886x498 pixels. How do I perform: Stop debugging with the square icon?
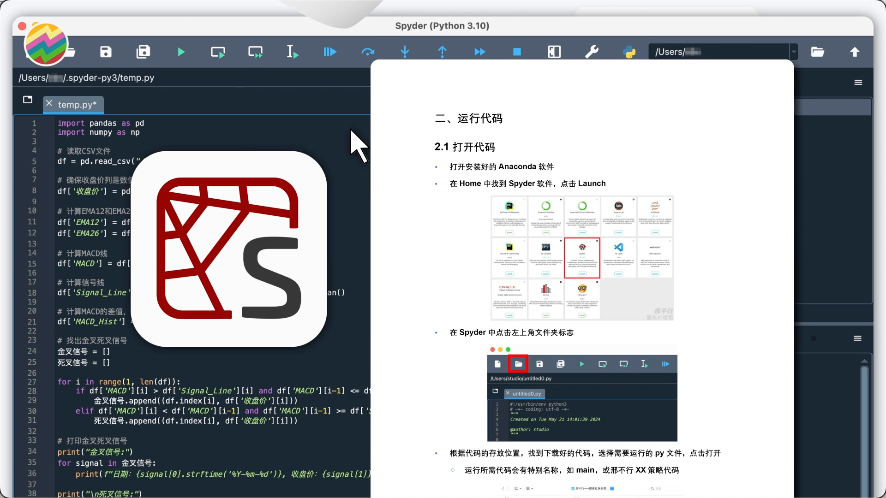pyautogui.click(x=517, y=51)
